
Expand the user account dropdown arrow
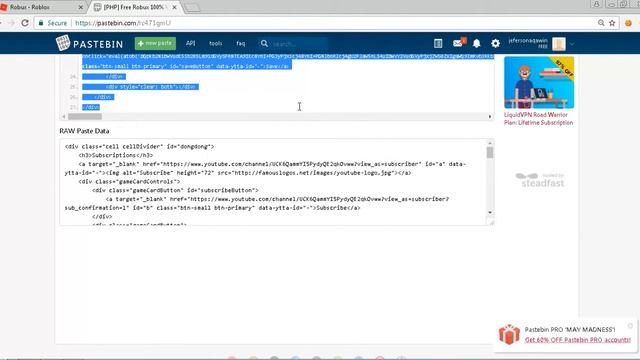point(572,44)
